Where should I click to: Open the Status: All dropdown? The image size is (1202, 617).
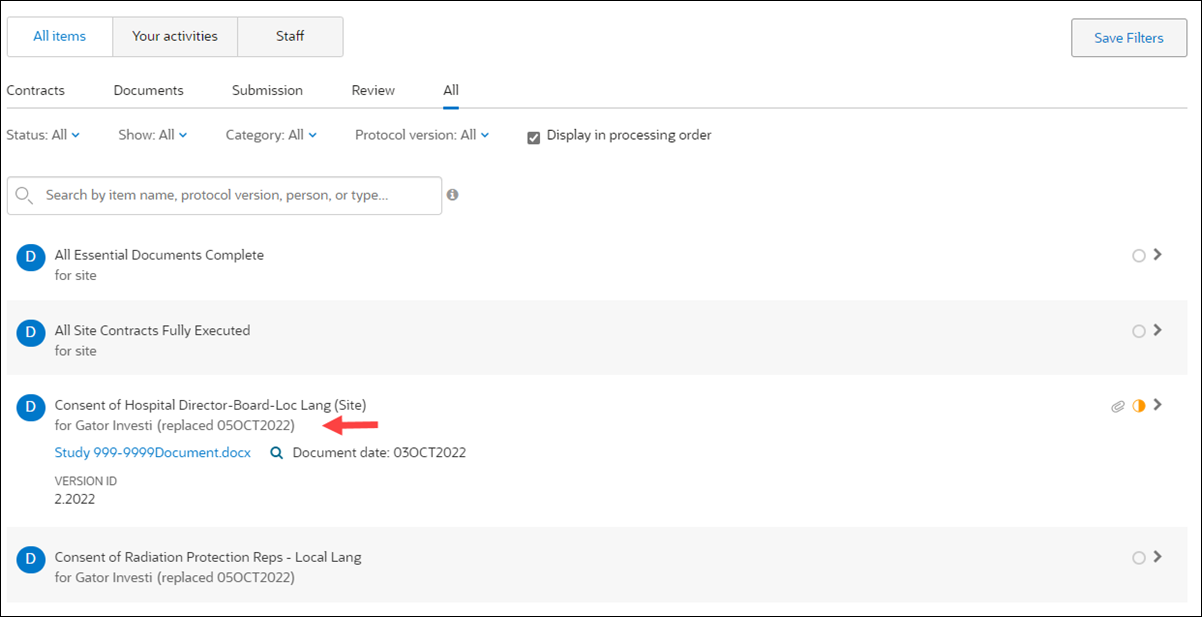tap(44, 134)
